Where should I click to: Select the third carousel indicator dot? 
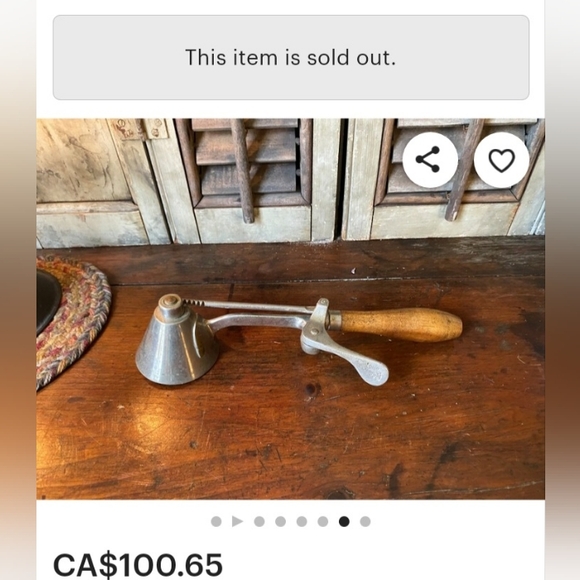click(259, 522)
